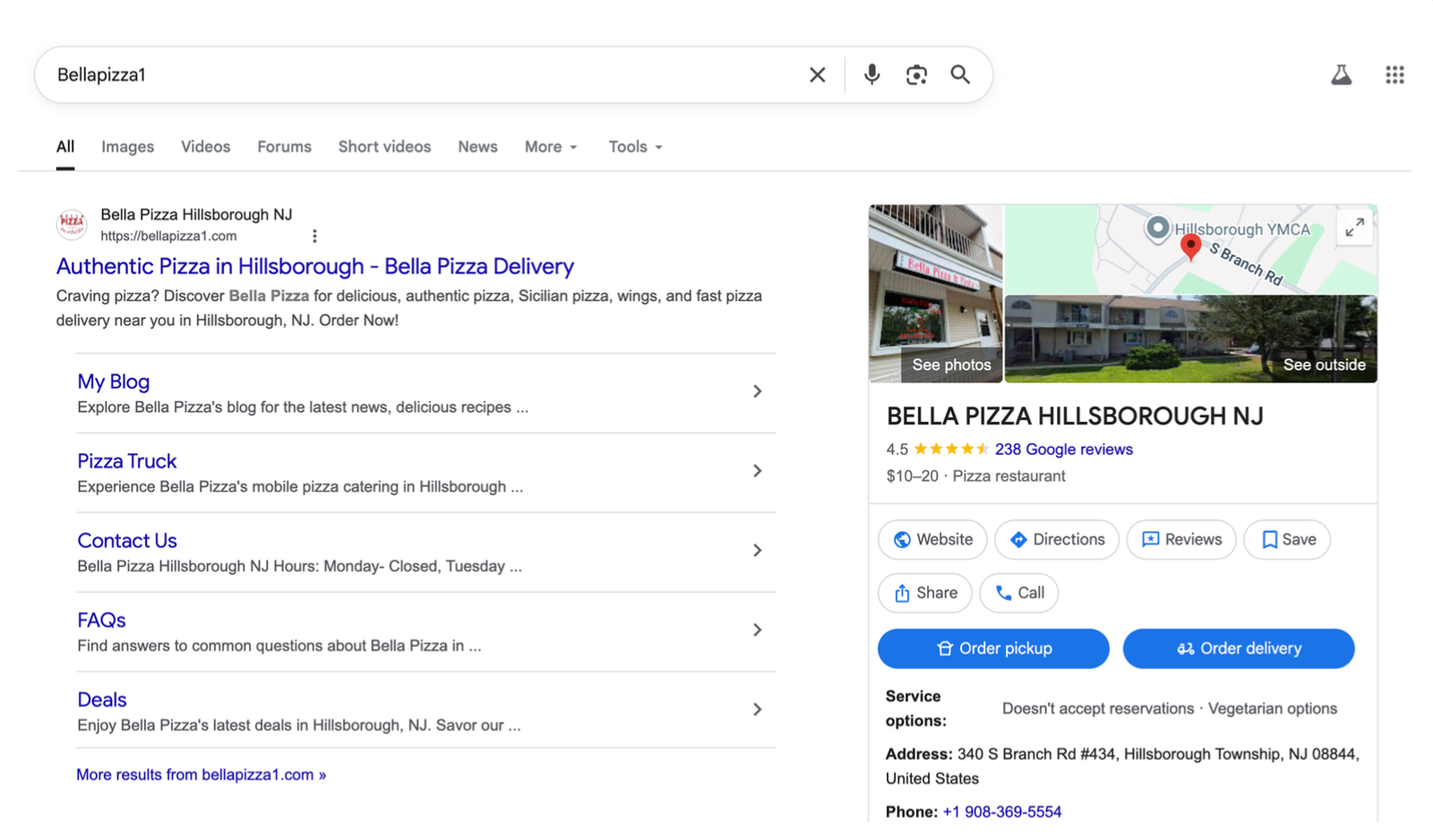Open the My Blog sitelink
Screen dimensions: 1433x840
113,381
